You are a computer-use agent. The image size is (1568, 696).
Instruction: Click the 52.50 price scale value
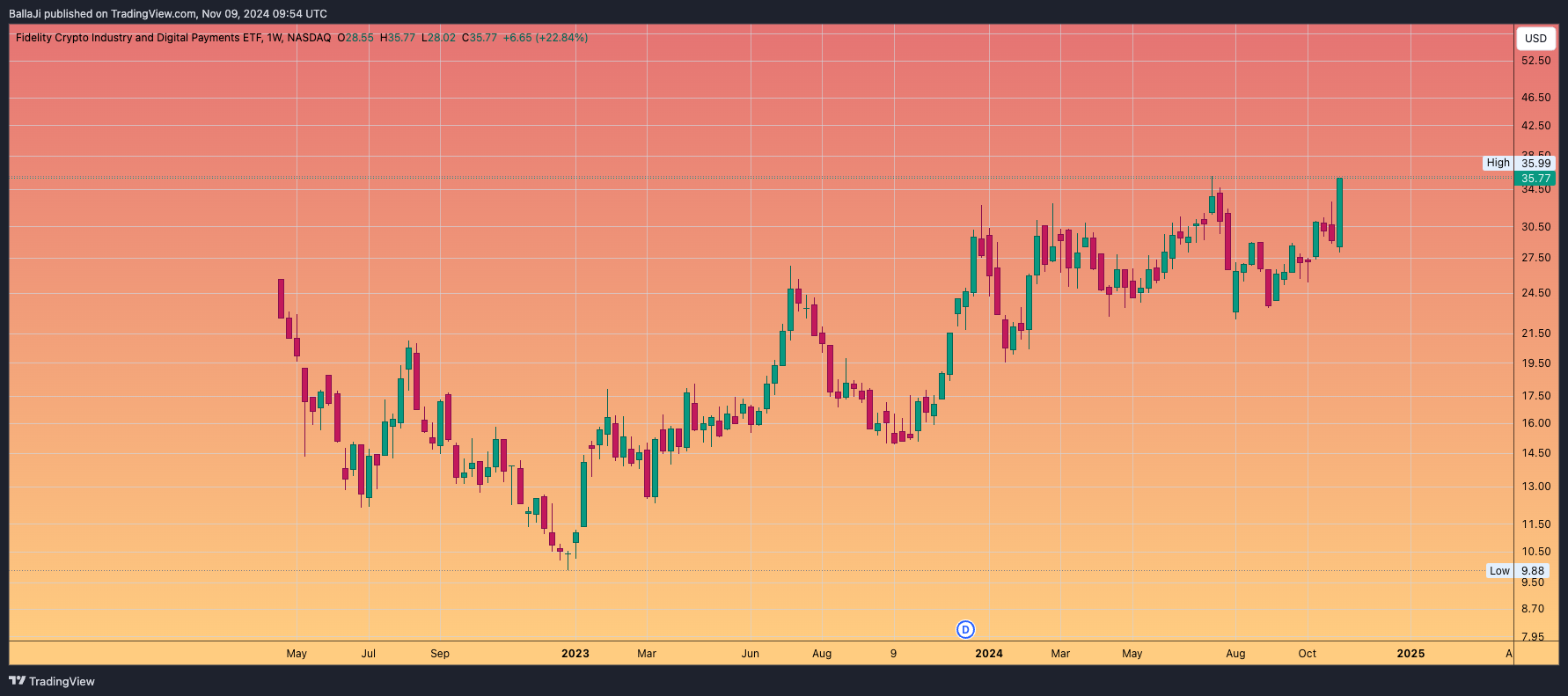[1536, 61]
